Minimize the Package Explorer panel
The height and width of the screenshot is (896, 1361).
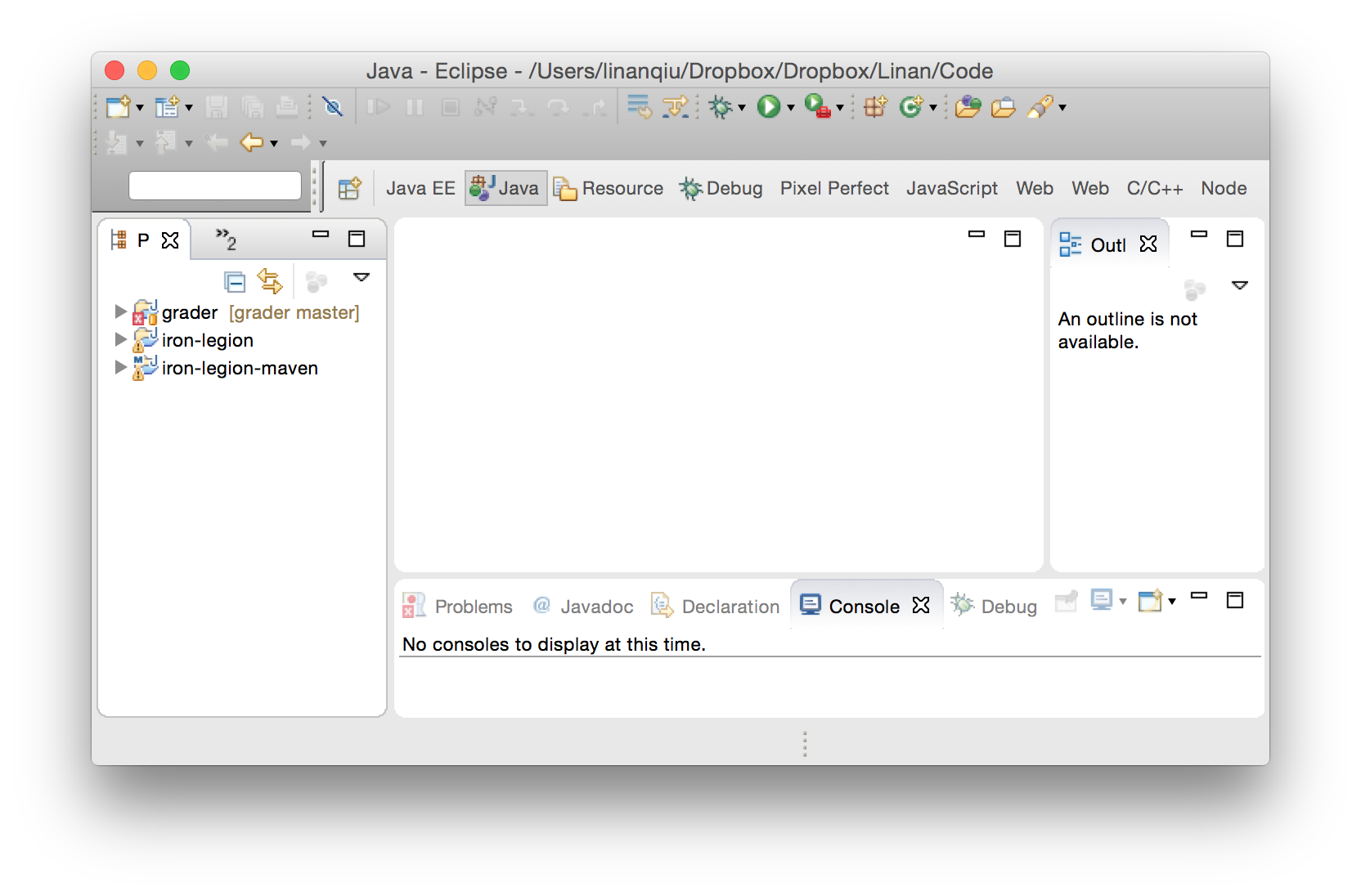(321, 235)
